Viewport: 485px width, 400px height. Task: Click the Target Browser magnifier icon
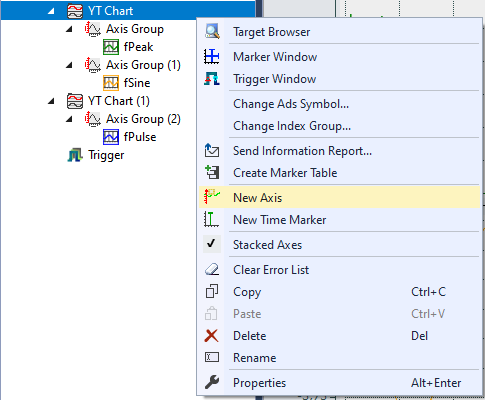[x=212, y=31]
